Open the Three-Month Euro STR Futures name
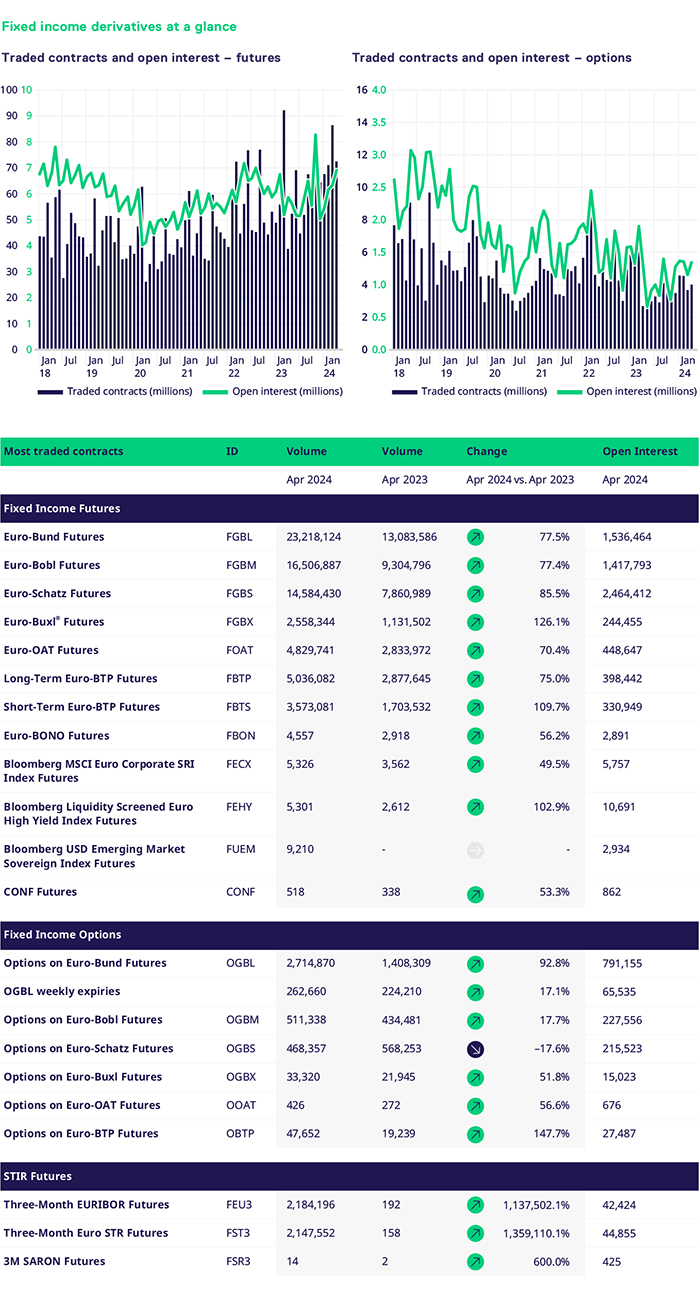 tap(86, 1233)
